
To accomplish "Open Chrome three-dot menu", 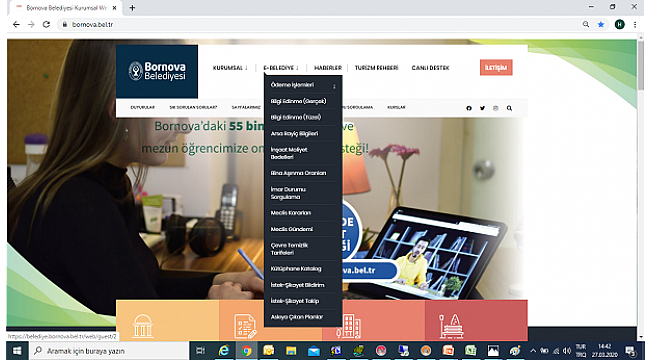I will (635, 24).
